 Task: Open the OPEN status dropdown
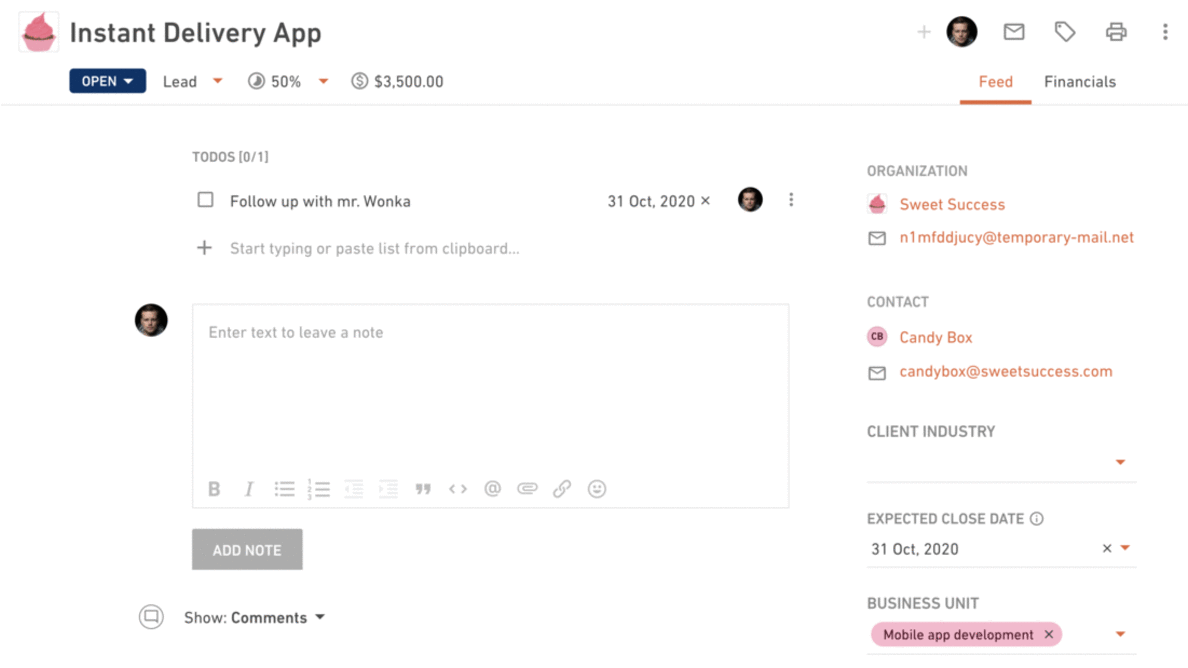click(108, 81)
